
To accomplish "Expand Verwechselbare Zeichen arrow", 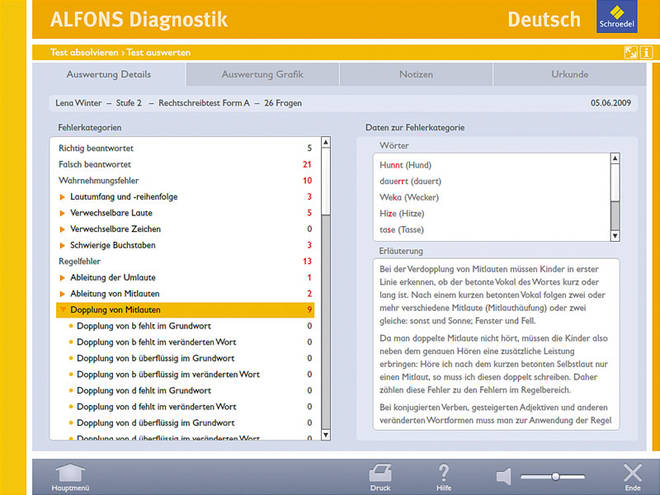I will click(62, 229).
